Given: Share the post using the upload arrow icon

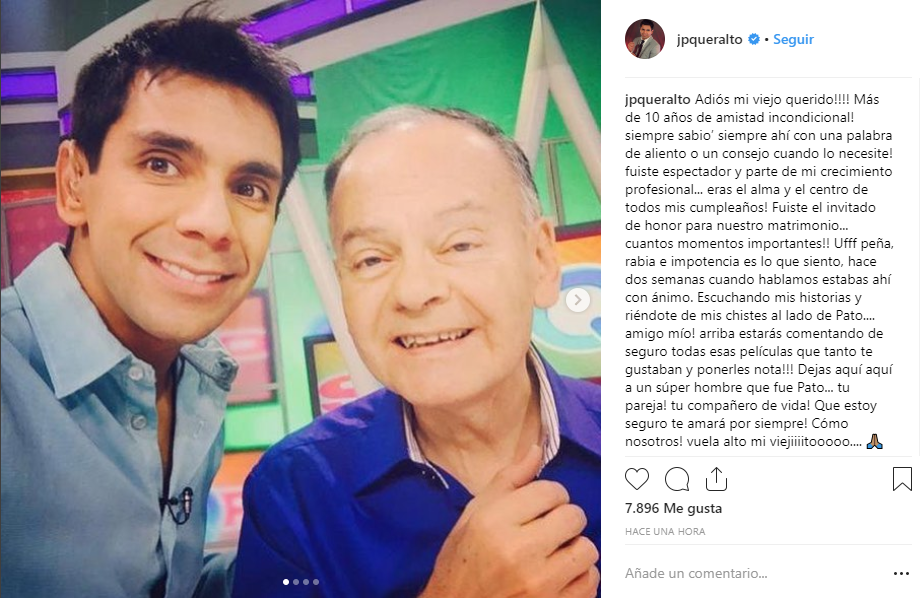Looking at the screenshot, I should click(716, 479).
